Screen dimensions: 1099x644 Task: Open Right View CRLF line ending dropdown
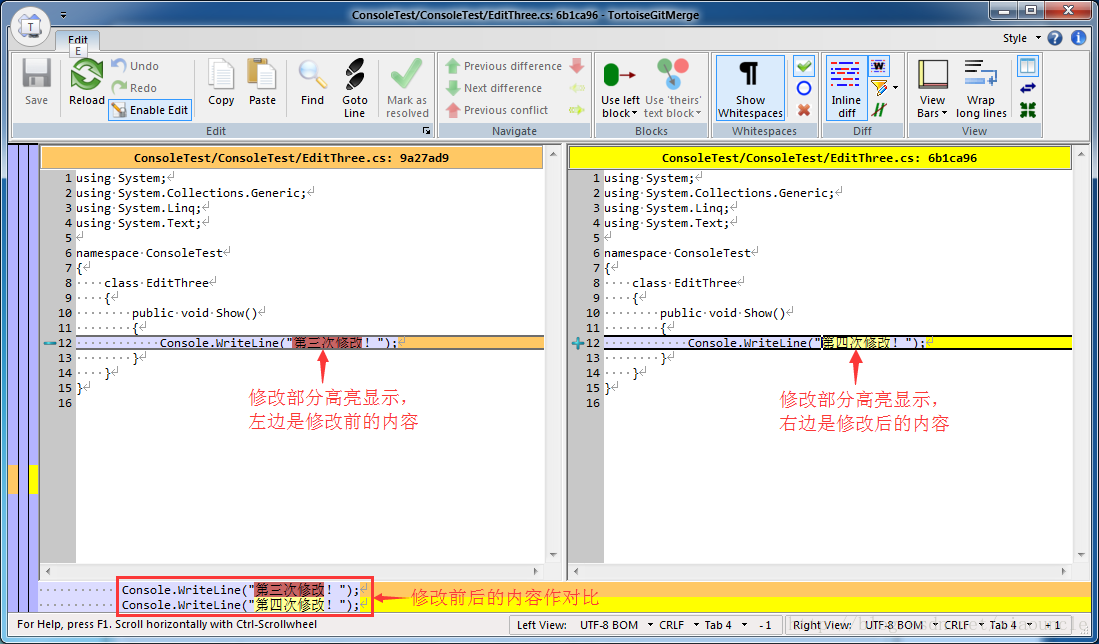(x=966, y=624)
